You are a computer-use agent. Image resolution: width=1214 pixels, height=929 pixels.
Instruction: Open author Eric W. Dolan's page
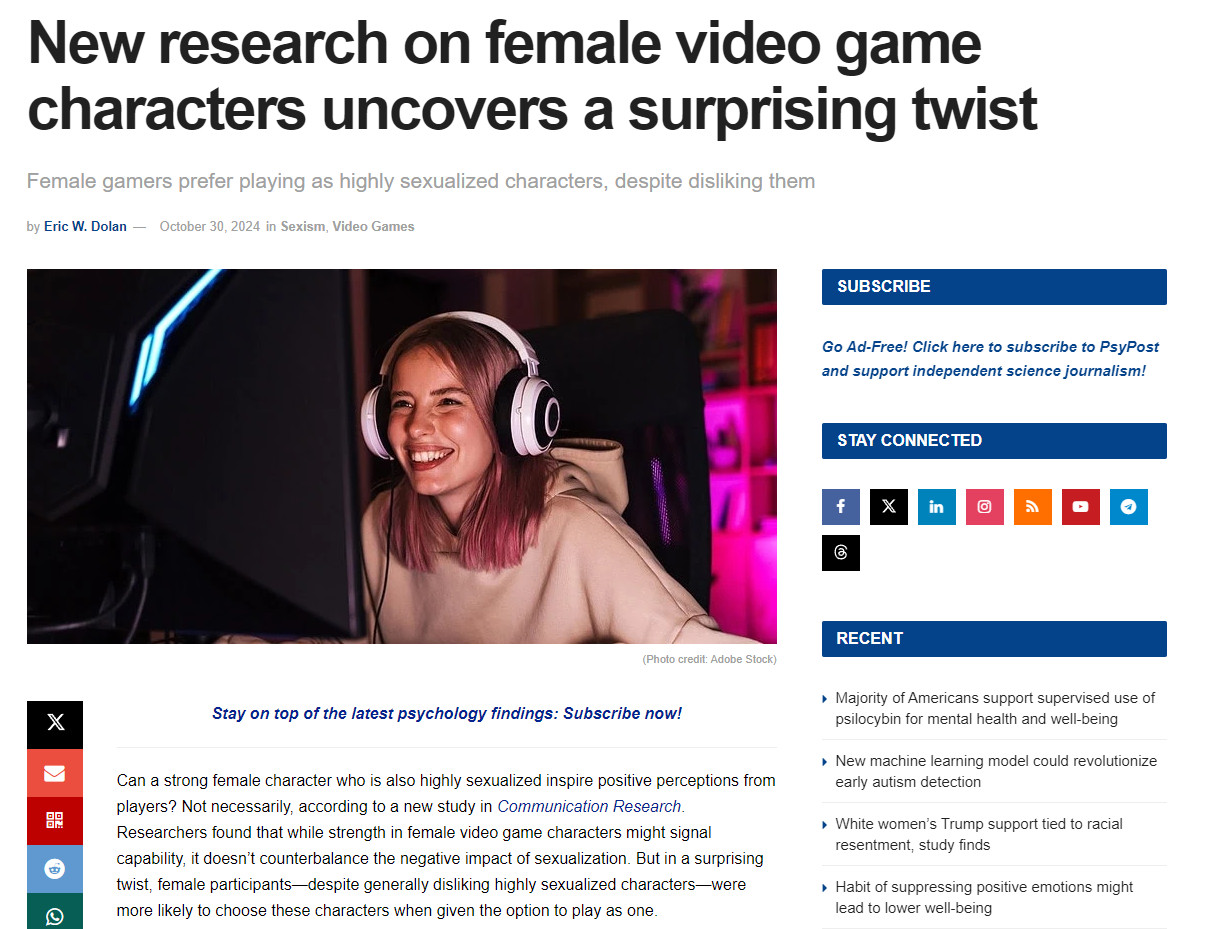point(85,227)
